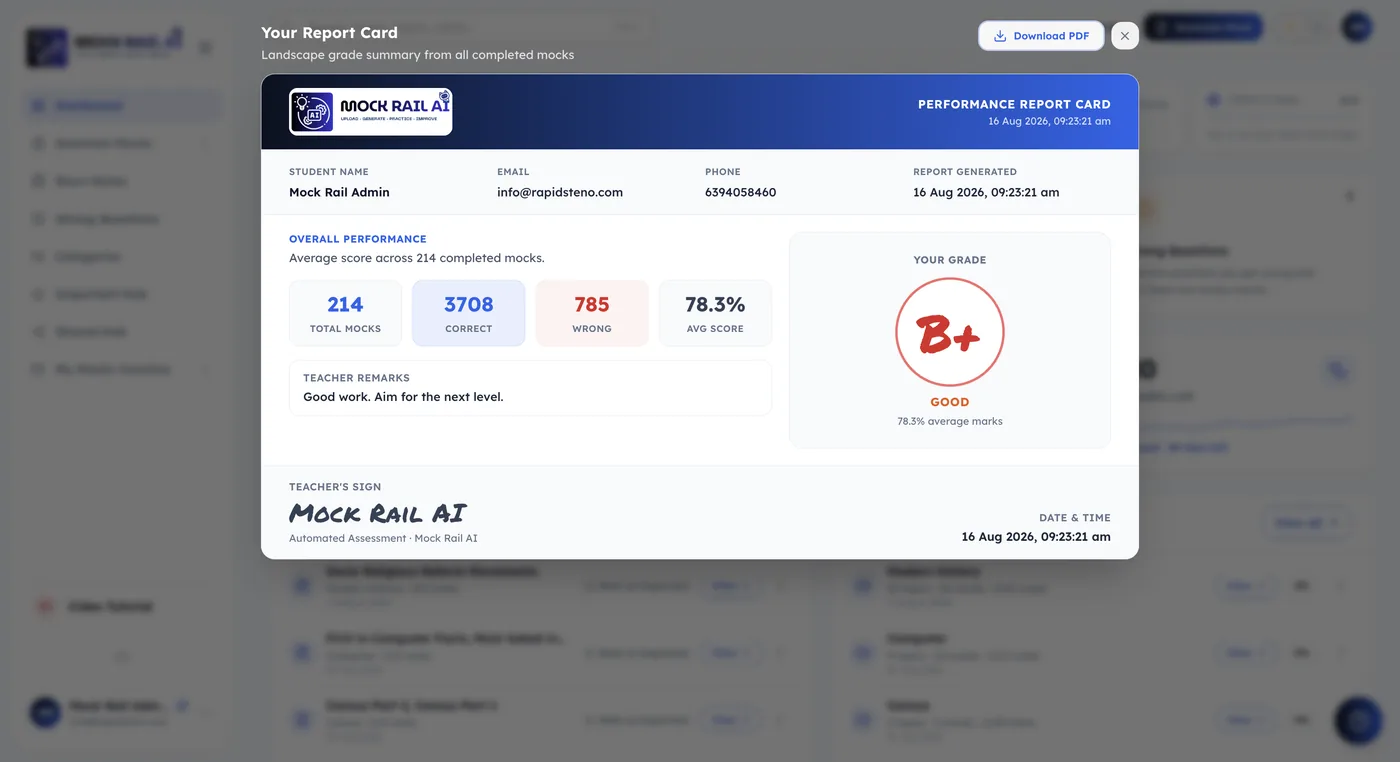Click the Mock Rail AI teacher signature
The width and height of the screenshot is (1400, 762).
coord(378,514)
